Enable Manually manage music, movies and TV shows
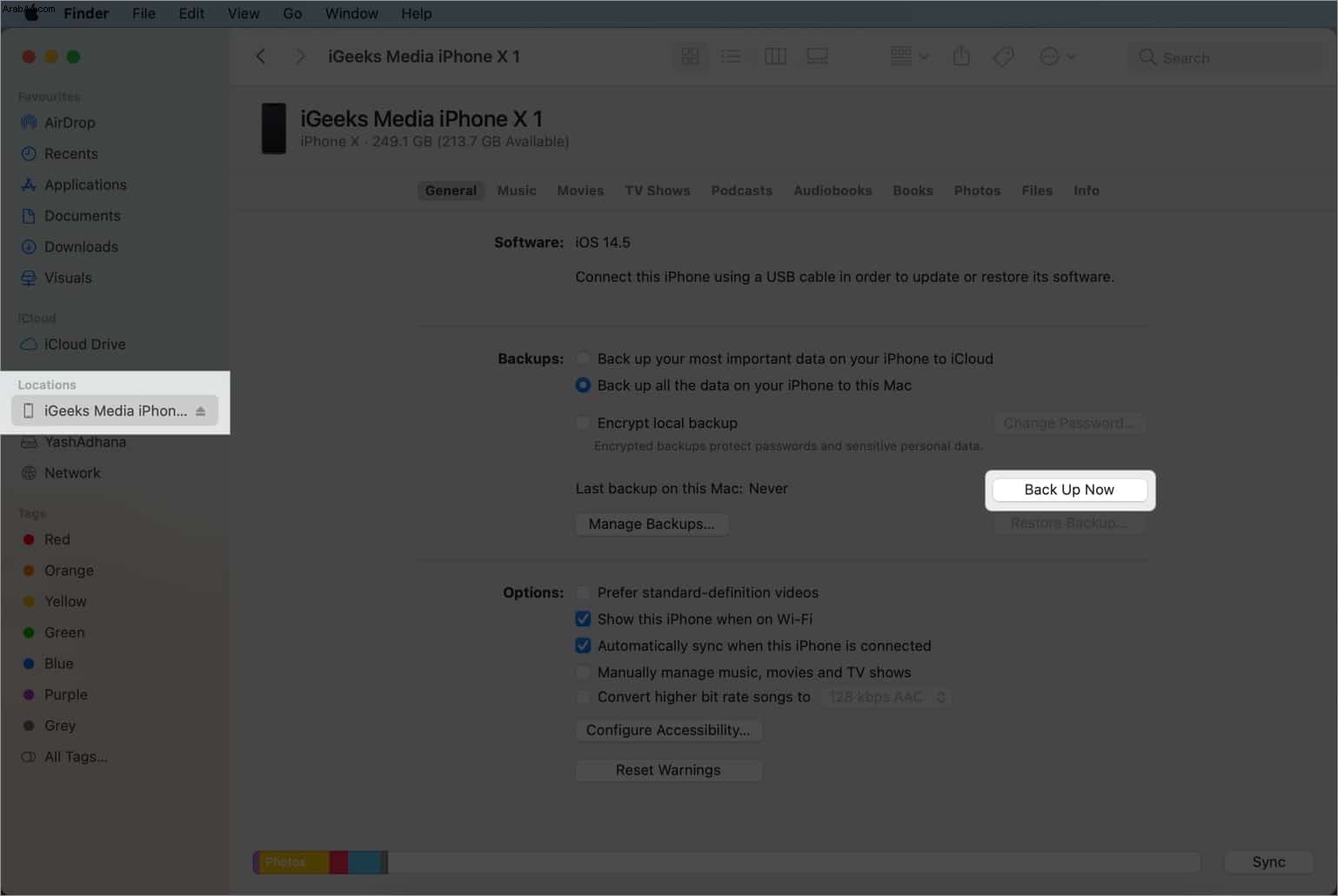Image resolution: width=1338 pixels, height=896 pixels. 583,672
